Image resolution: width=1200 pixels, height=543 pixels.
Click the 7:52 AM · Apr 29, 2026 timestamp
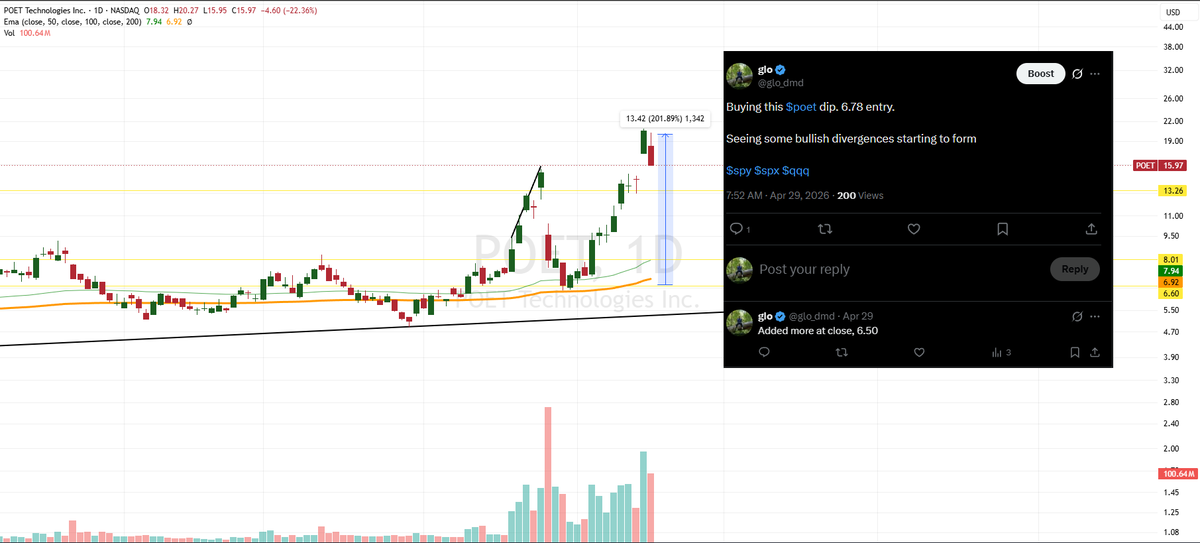(x=776, y=196)
